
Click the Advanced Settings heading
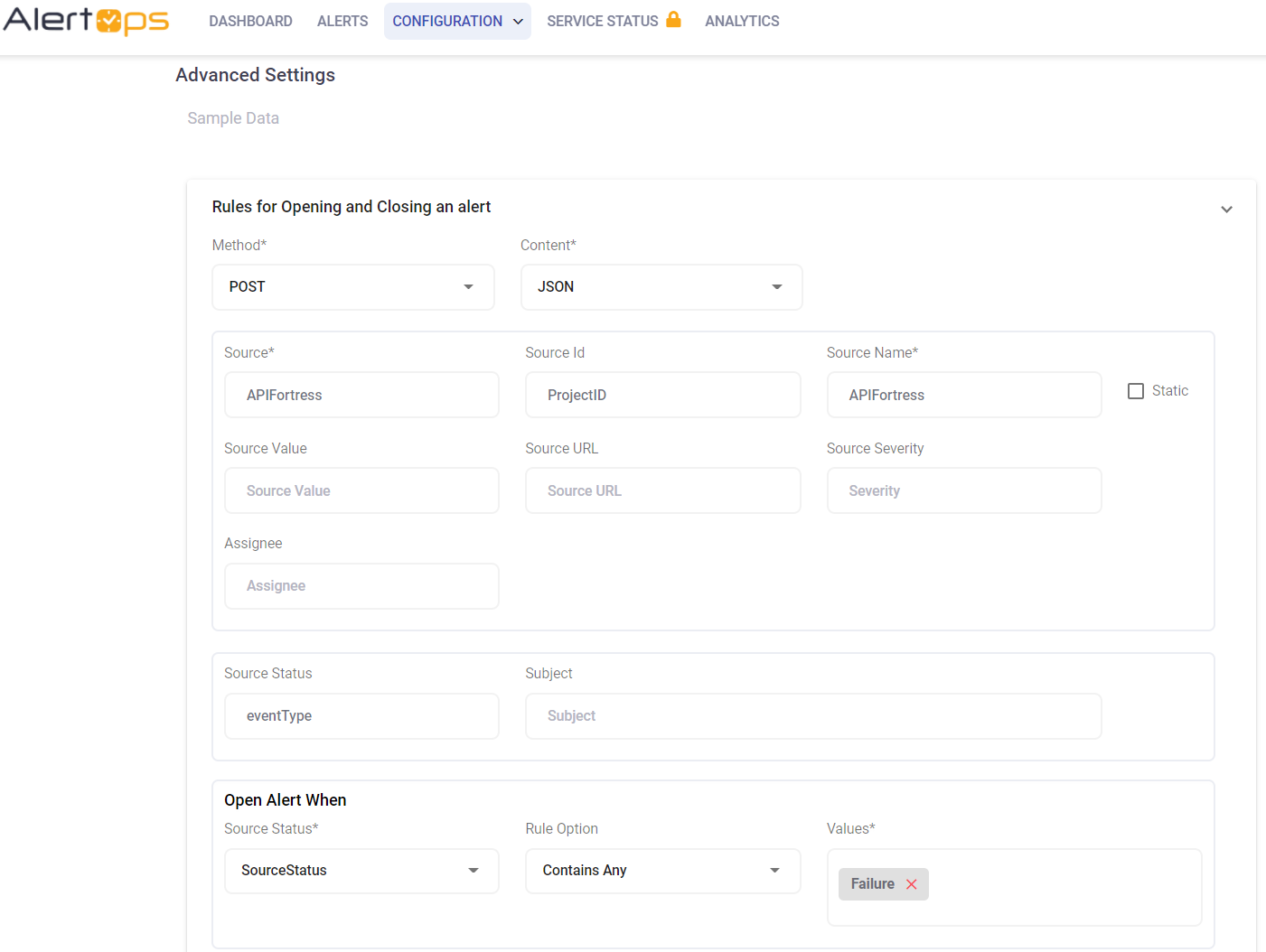(x=255, y=75)
